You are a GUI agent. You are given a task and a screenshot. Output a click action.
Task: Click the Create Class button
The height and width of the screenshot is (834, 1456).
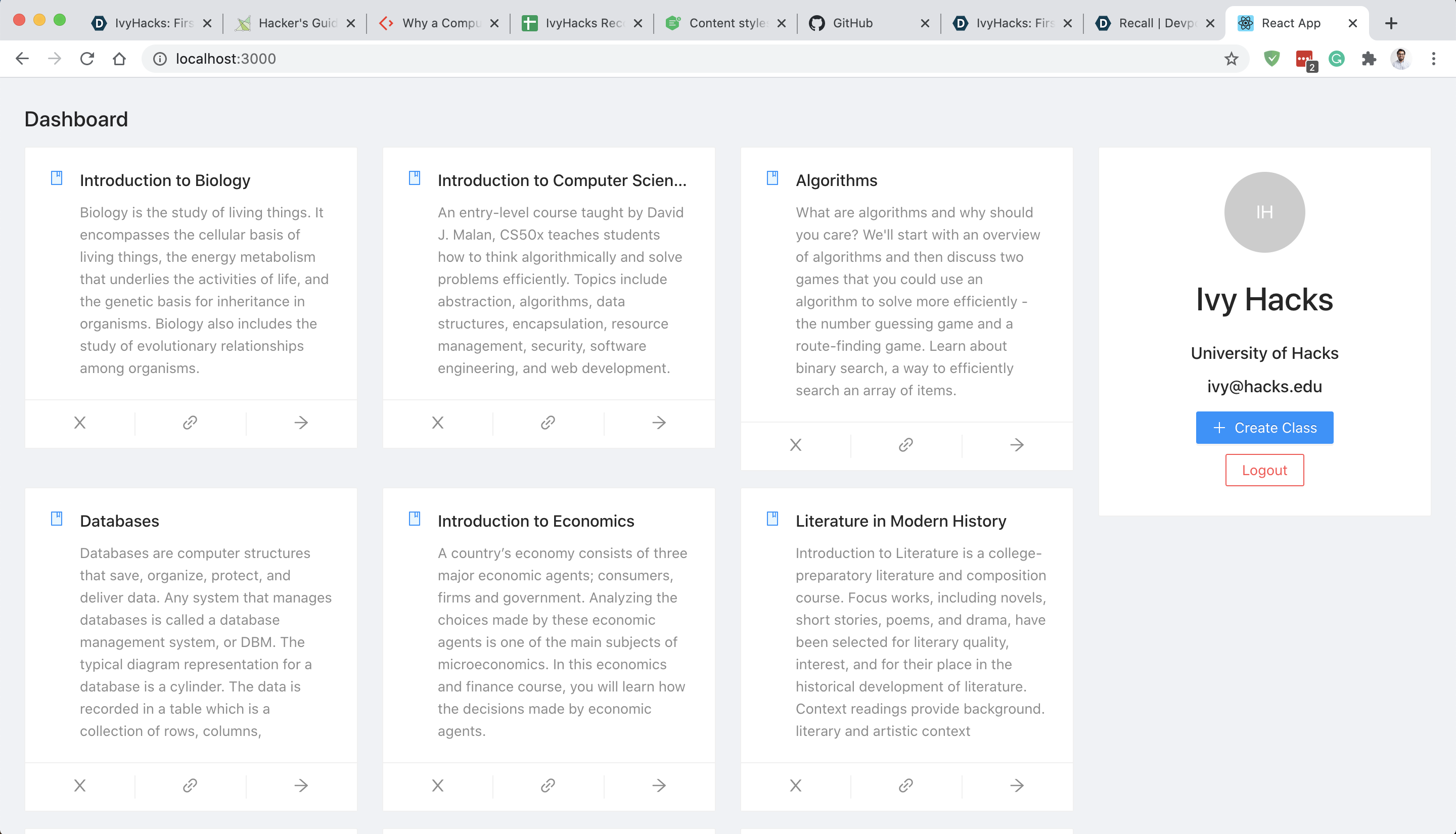pos(1264,427)
